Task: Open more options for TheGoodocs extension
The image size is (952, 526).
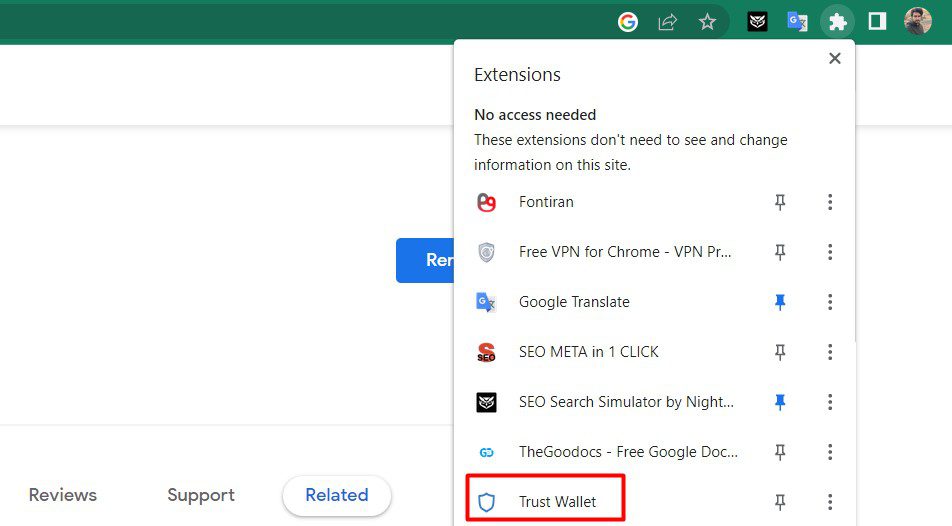Action: pos(830,452)
